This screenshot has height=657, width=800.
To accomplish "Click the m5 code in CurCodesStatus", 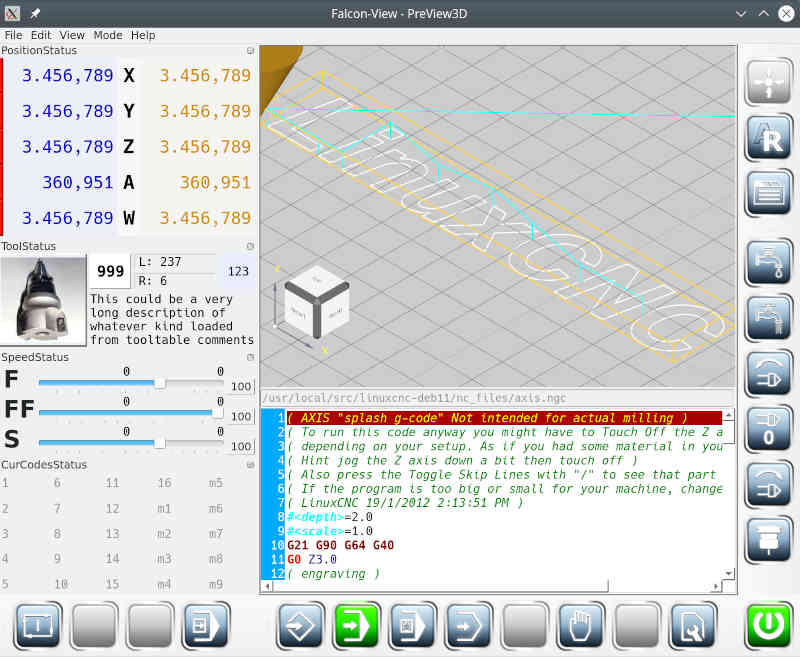I will click(215, 483).
